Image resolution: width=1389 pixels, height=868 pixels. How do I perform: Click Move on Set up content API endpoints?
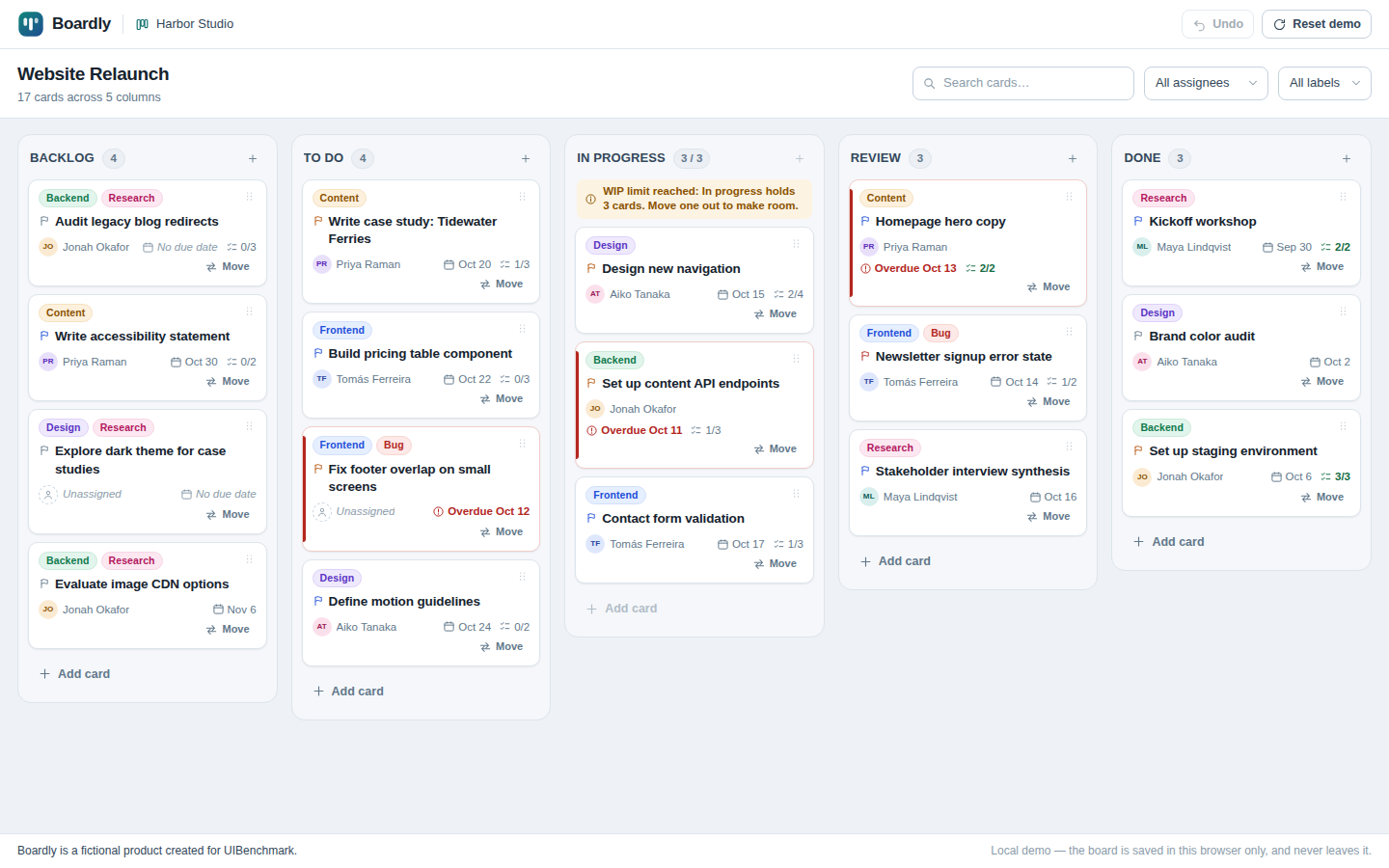point(776,449)
